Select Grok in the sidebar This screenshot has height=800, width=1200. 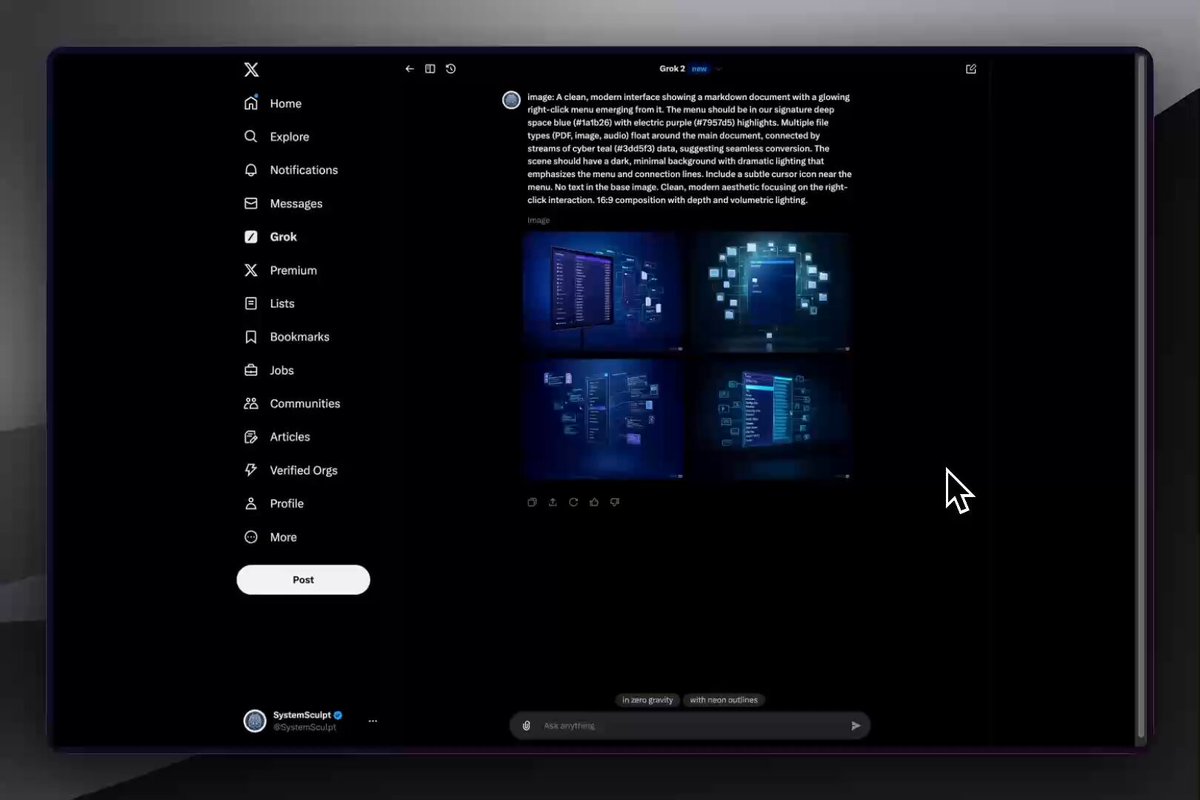pyautogui.click(x=271, y=237)
